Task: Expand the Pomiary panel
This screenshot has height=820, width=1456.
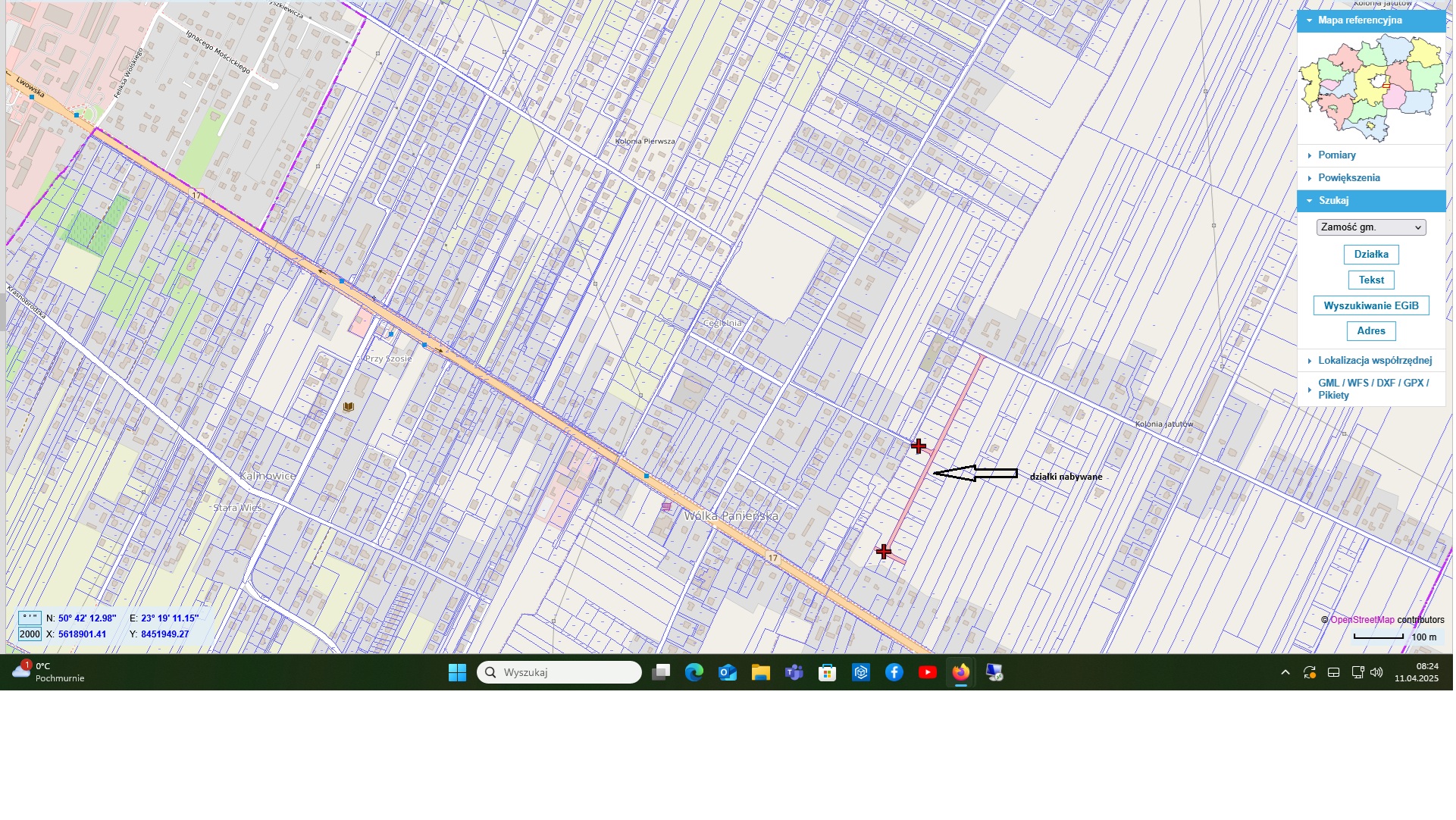Action: click(1336, 155)
